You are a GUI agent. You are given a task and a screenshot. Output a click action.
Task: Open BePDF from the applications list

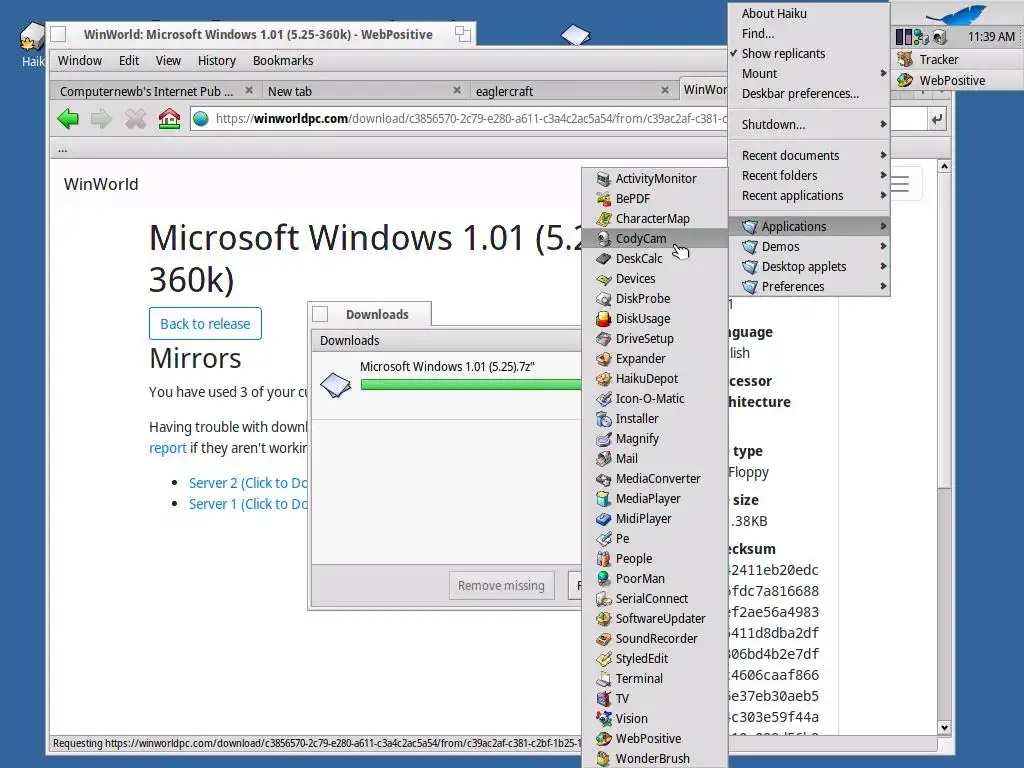click(654, 199)
